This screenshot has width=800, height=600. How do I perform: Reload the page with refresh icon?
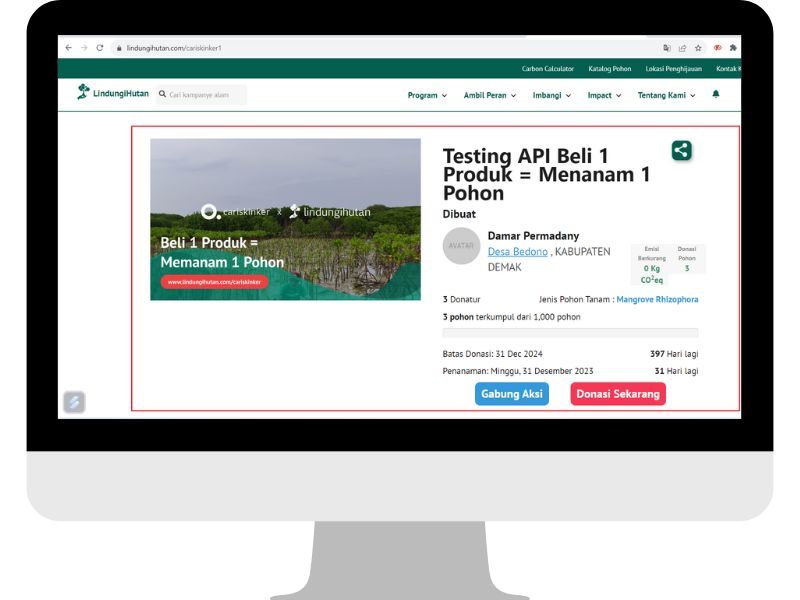pos(100,47)
